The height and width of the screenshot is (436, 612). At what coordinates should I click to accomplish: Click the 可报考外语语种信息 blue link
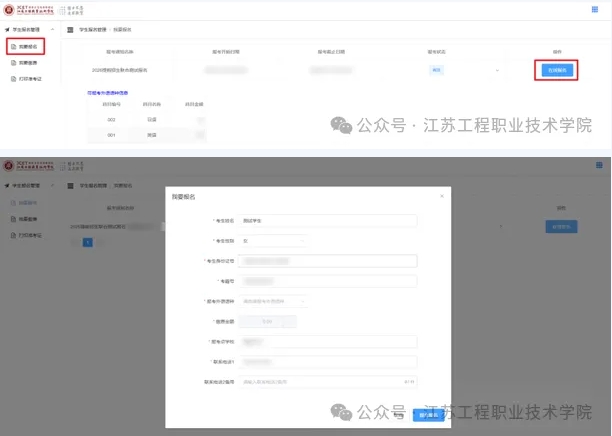[x=108, y=93]
